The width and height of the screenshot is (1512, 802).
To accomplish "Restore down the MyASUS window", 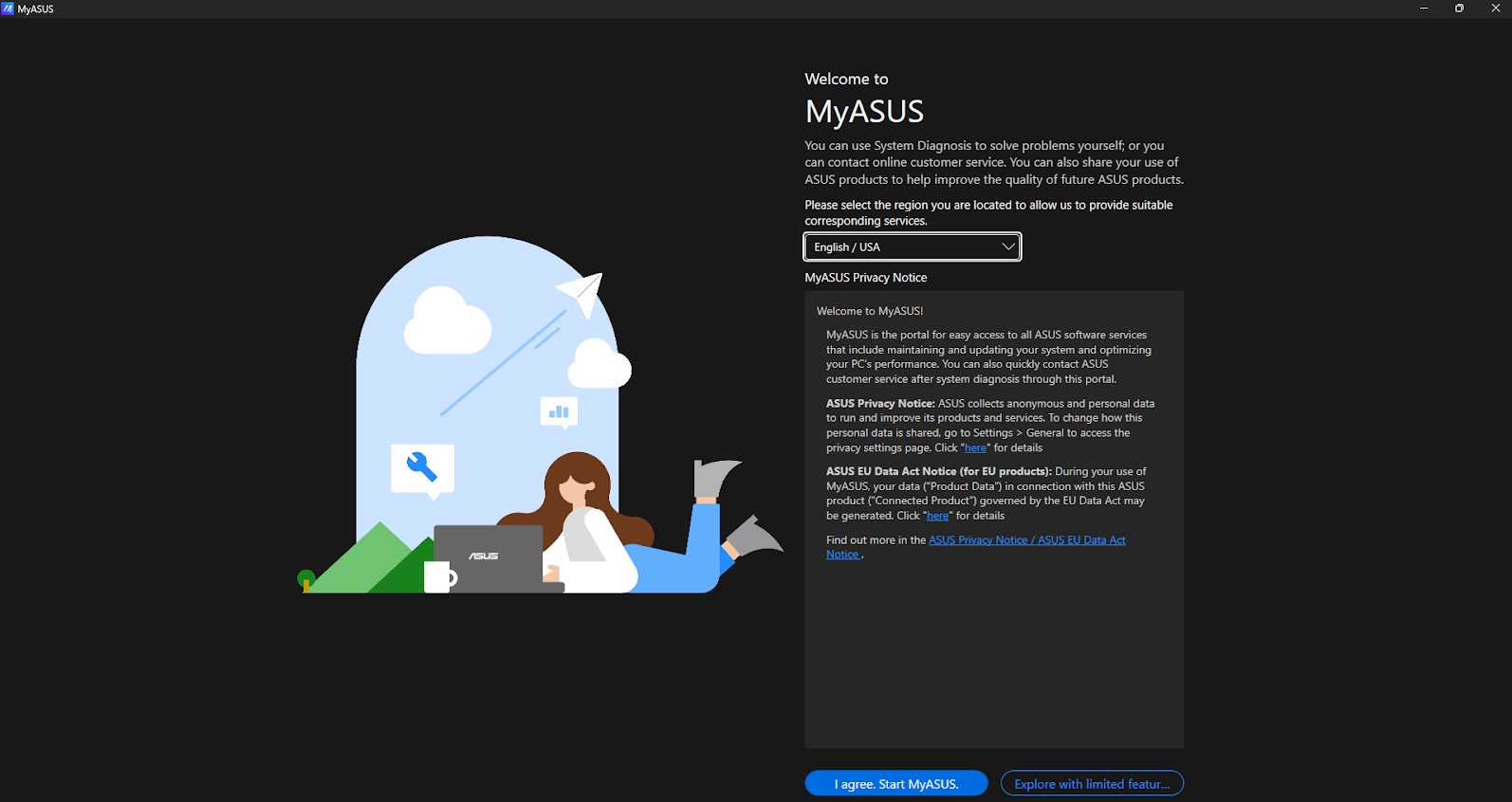I will pos(1460,9).
